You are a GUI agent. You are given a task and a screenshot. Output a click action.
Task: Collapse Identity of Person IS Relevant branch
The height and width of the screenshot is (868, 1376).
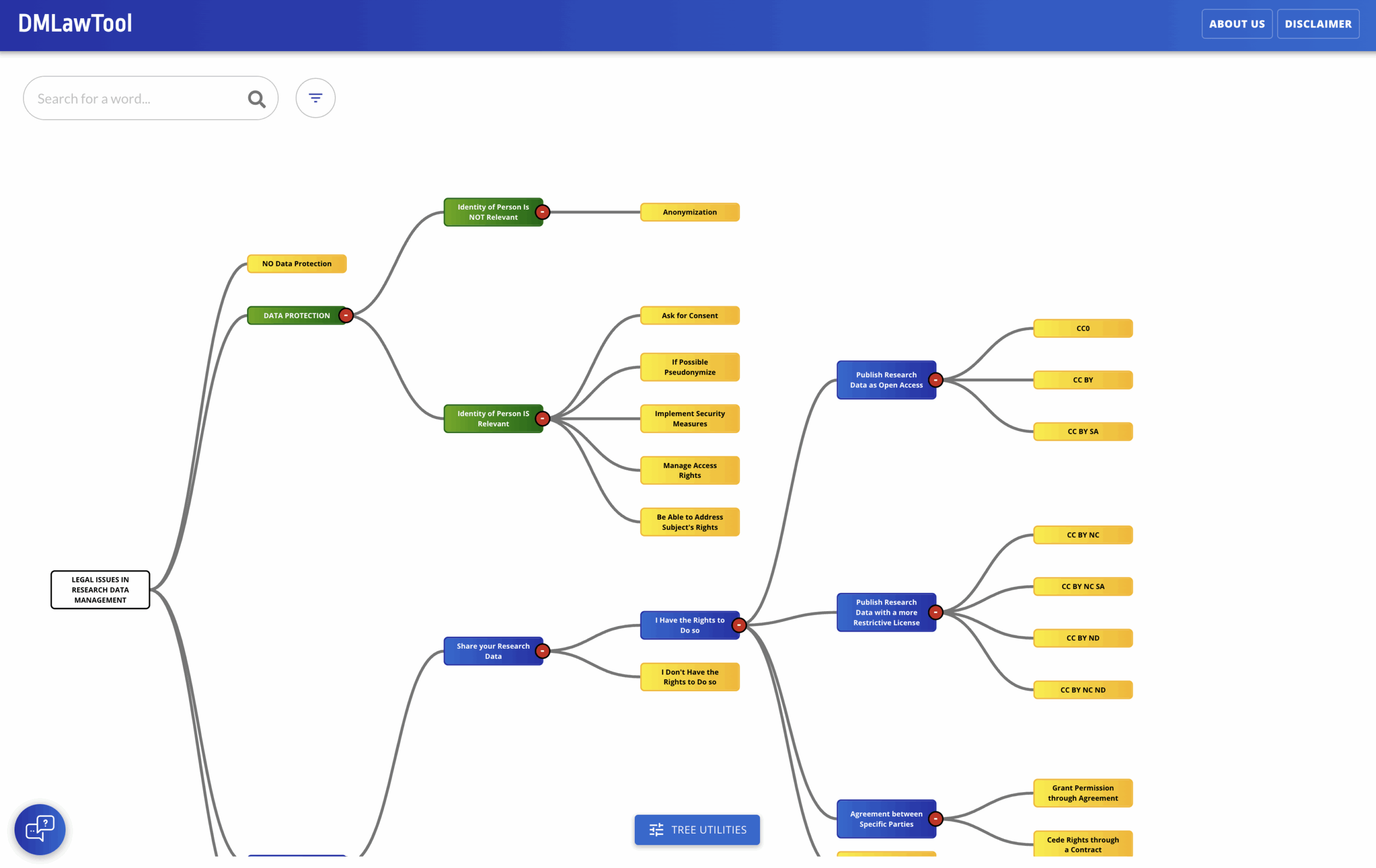point(542,419)
